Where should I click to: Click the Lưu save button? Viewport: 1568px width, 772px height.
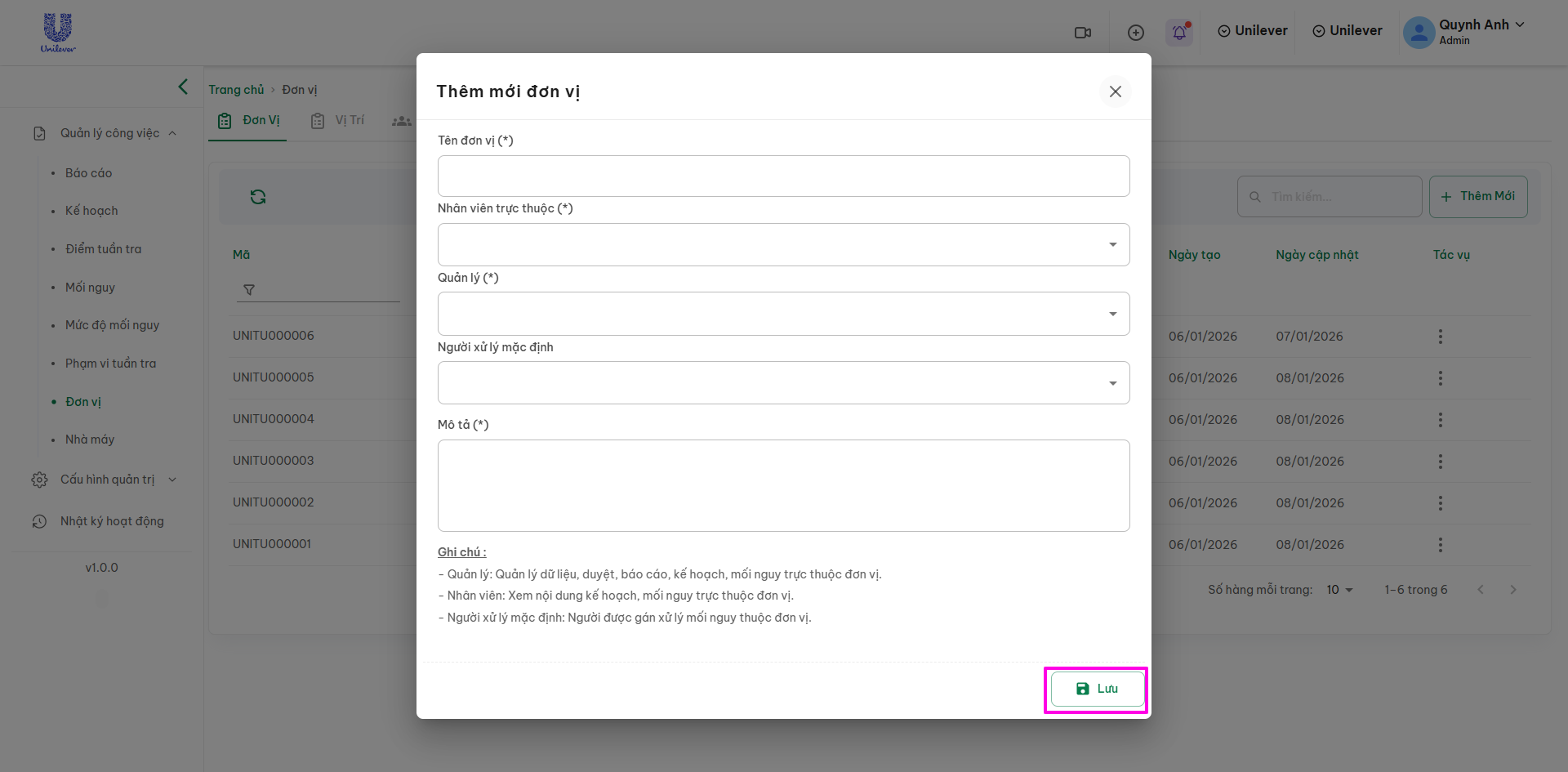click(x=1097, y=689)
